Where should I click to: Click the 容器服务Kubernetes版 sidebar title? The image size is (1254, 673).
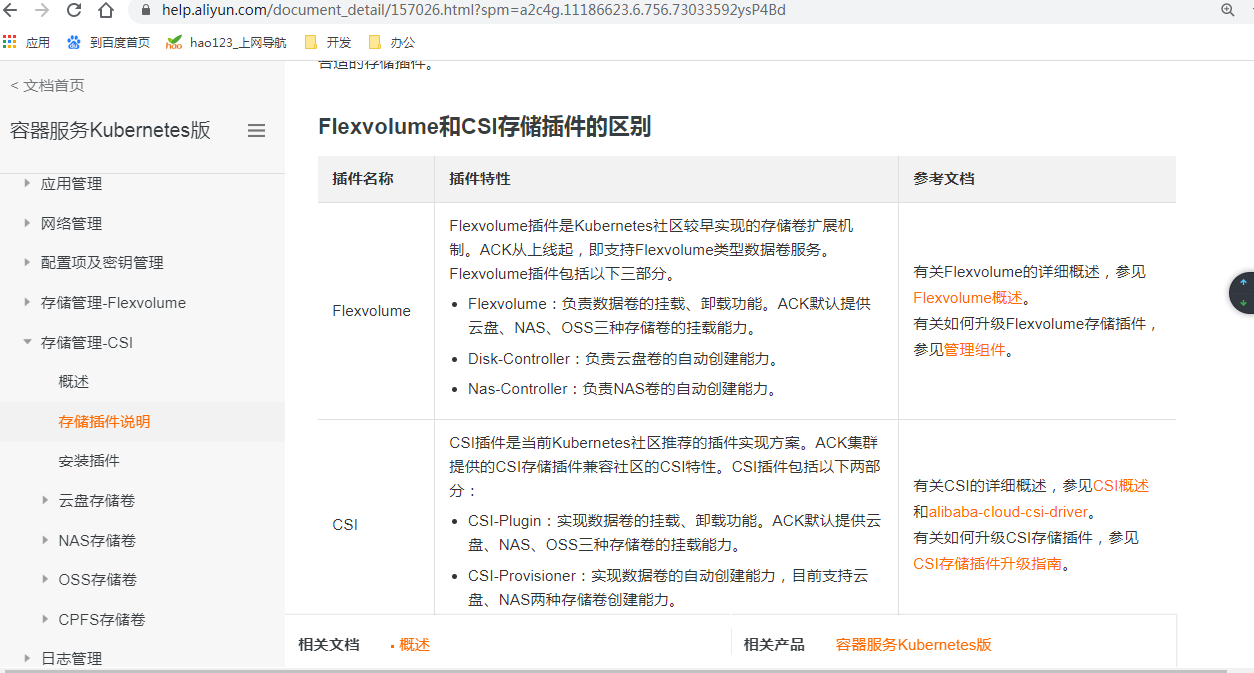click(110, 130)
